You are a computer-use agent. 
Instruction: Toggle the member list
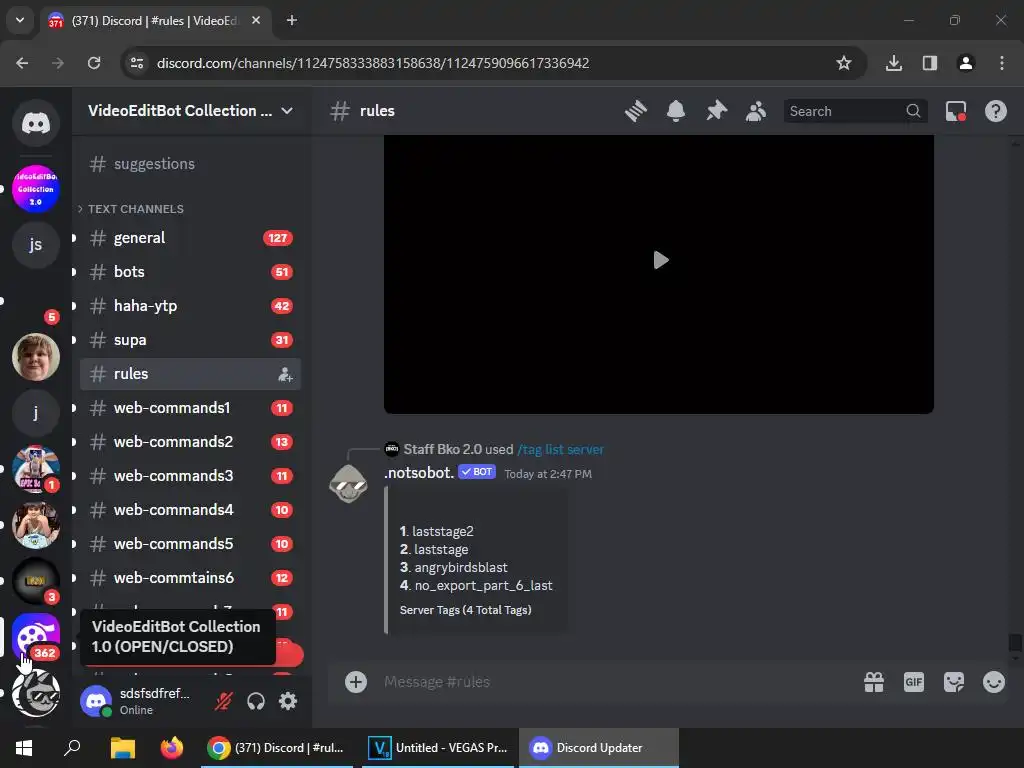pos(756,111)
